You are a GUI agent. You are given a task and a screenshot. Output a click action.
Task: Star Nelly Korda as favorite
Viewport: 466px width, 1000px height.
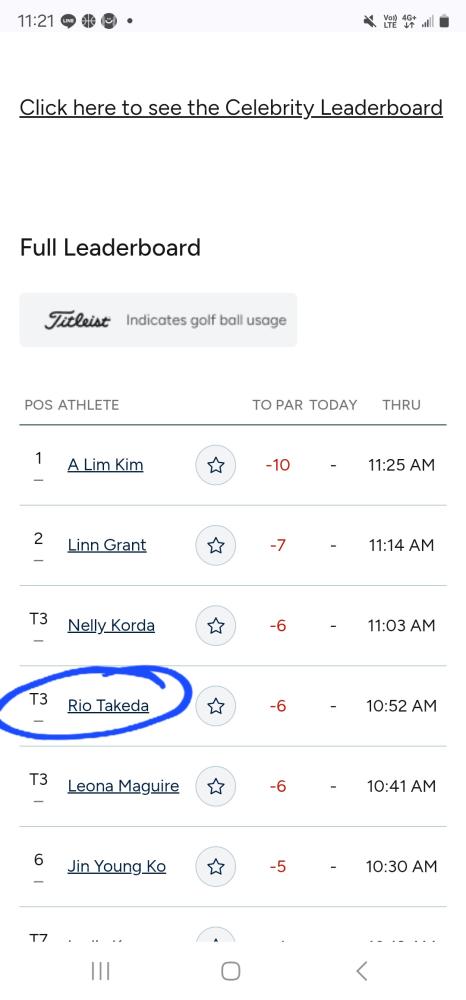pyautogui.click(x=215, y=626)
